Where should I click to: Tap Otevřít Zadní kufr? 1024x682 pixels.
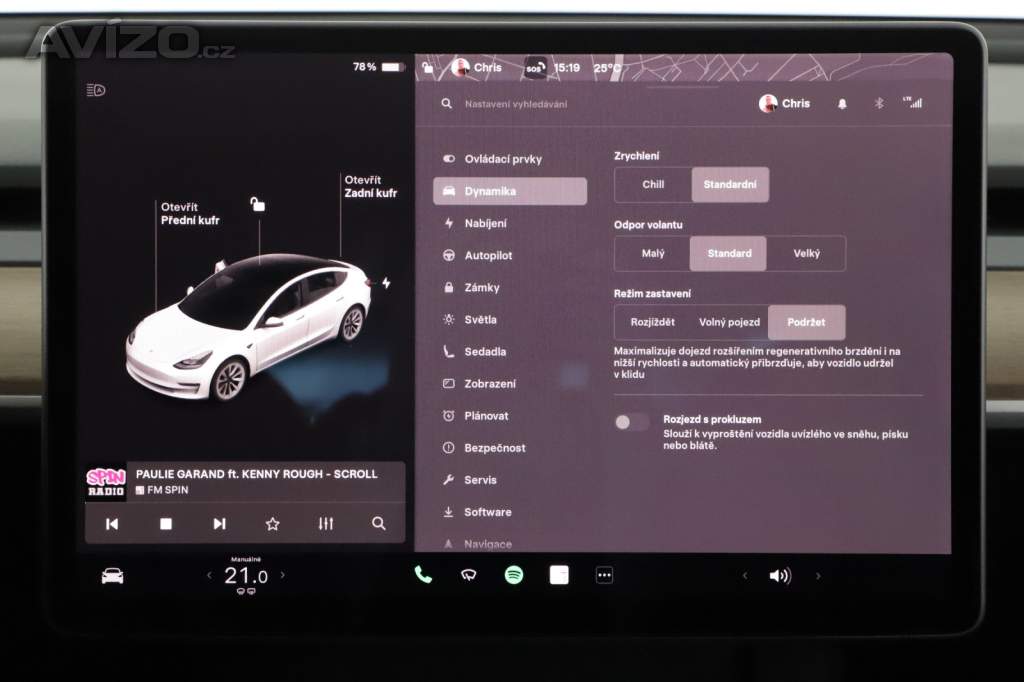click(x=370, y=187)
